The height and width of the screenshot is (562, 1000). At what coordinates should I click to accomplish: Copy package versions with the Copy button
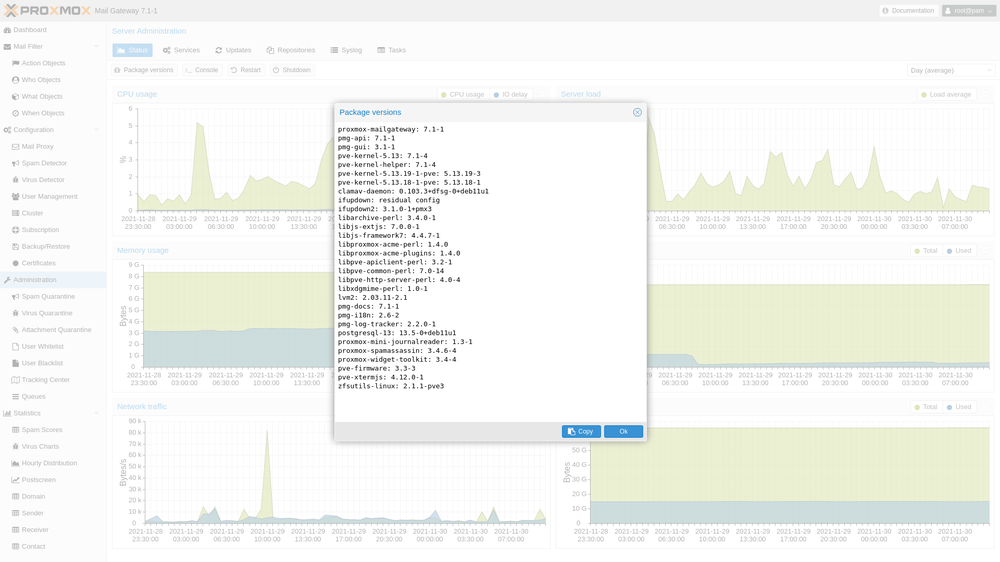pyautogui.click(x=581, y=431)
